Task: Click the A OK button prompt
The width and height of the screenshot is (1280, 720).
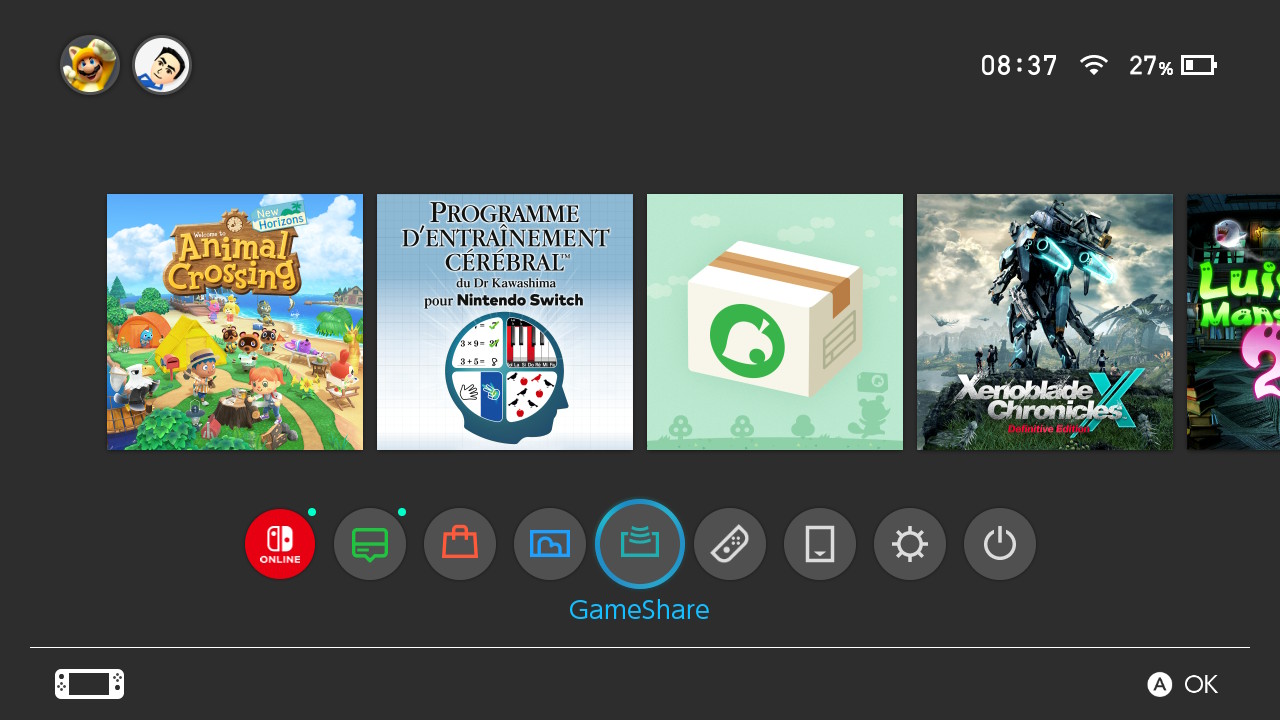Action: pyautogui.click(x=1183, y=684)
